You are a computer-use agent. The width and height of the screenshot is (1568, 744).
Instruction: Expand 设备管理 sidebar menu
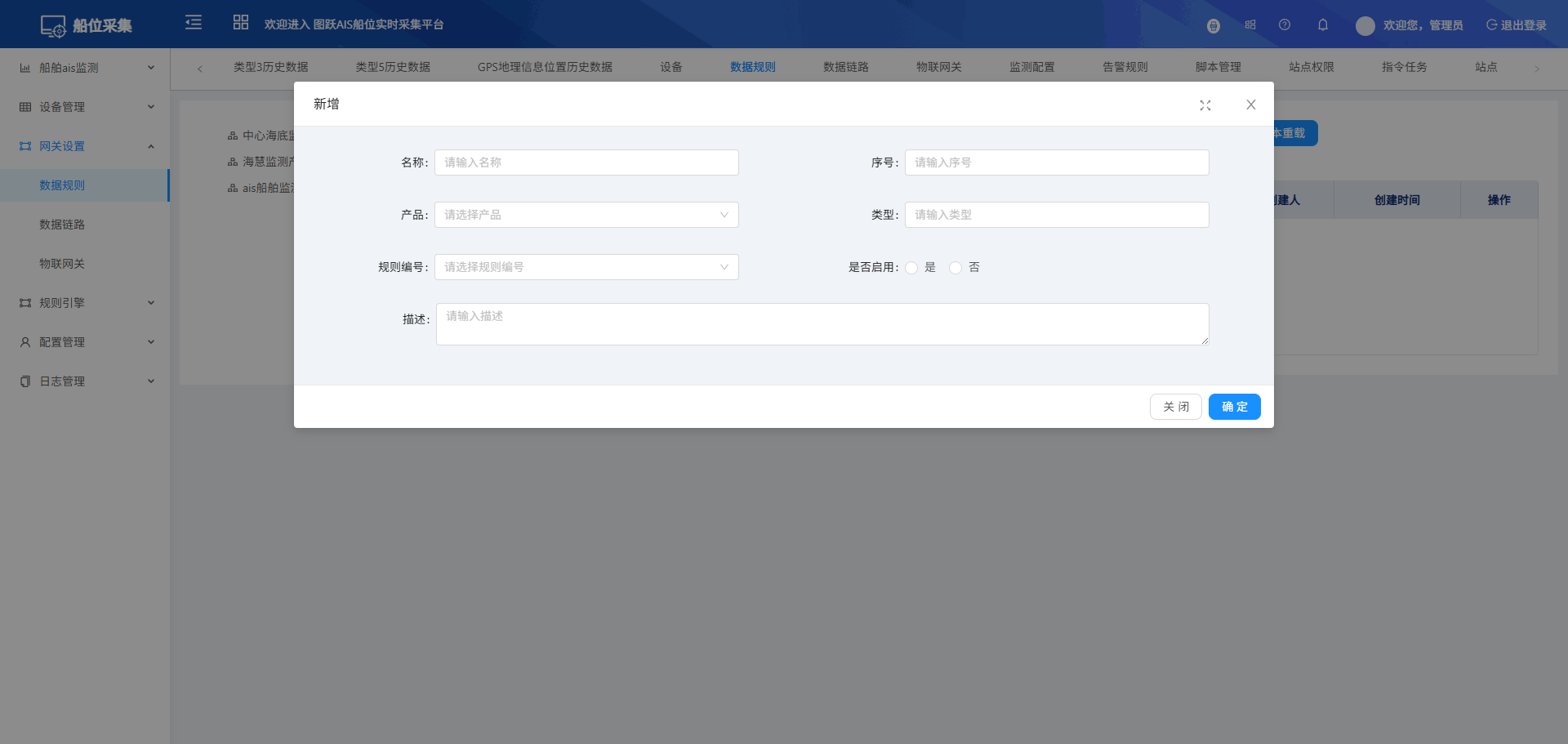[85, 107]
